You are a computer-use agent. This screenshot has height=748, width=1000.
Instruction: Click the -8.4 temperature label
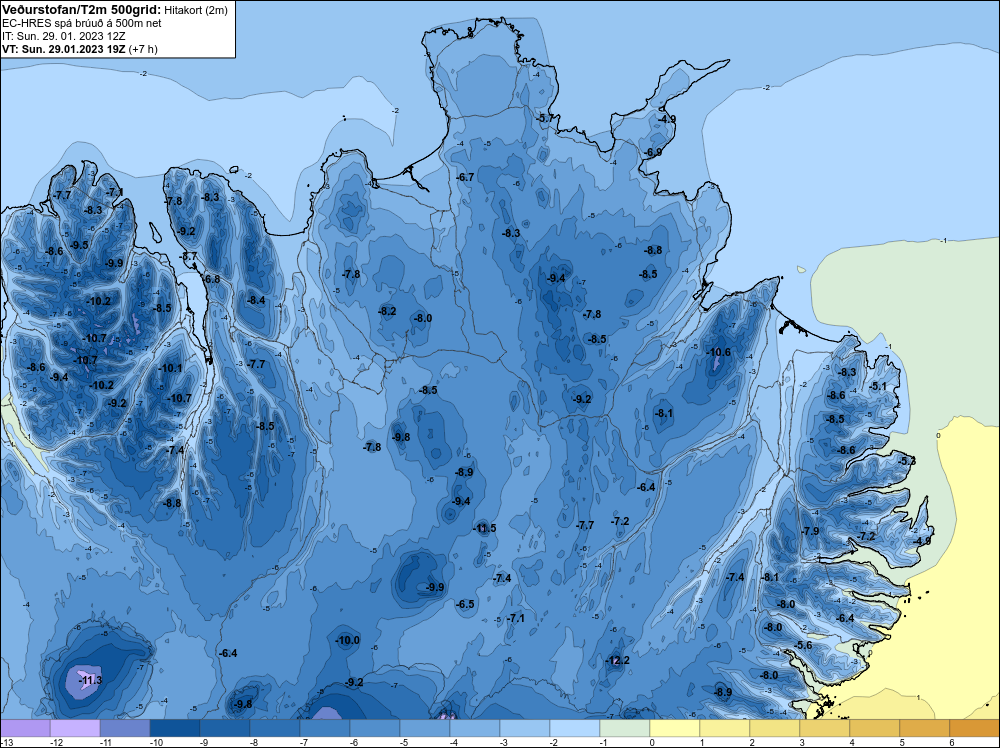[256, 300]
